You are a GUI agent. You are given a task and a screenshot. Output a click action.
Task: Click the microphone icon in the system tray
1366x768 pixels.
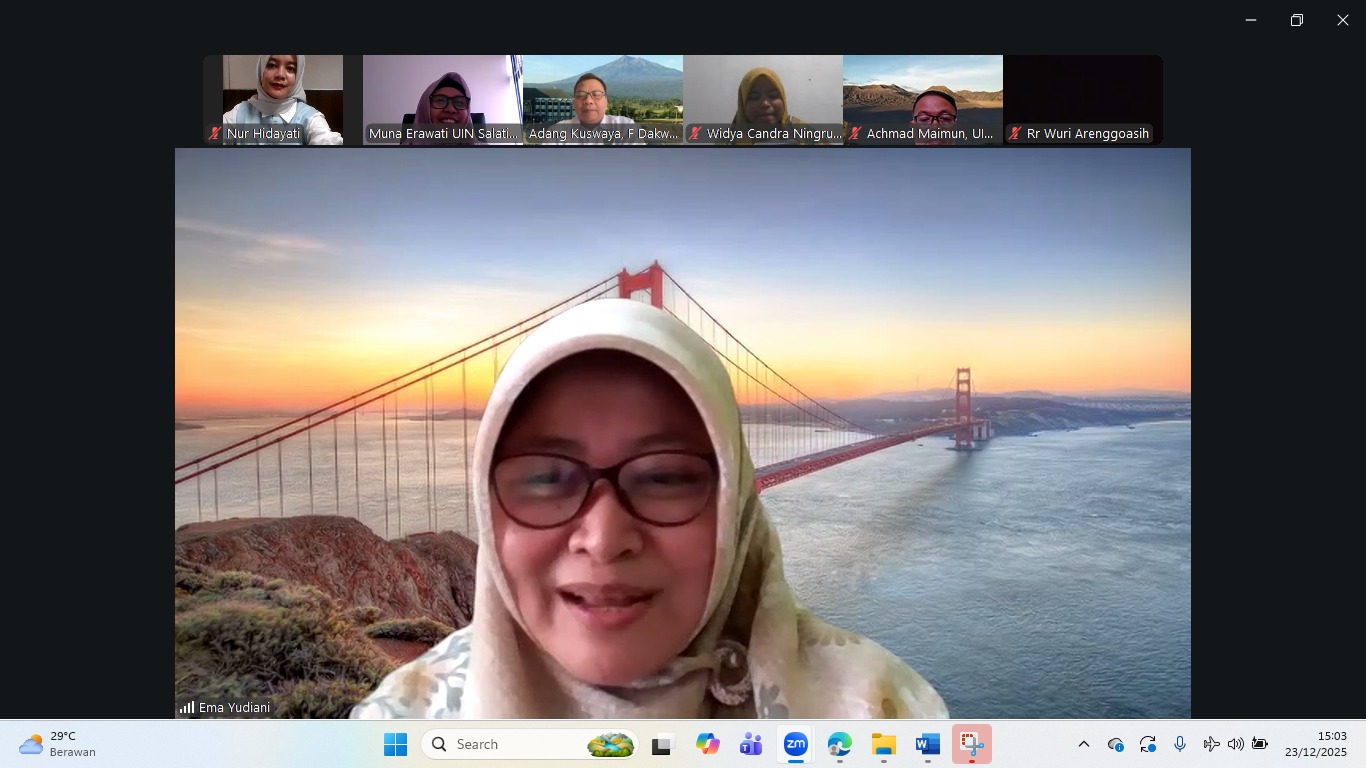[x=1180, y=744]
